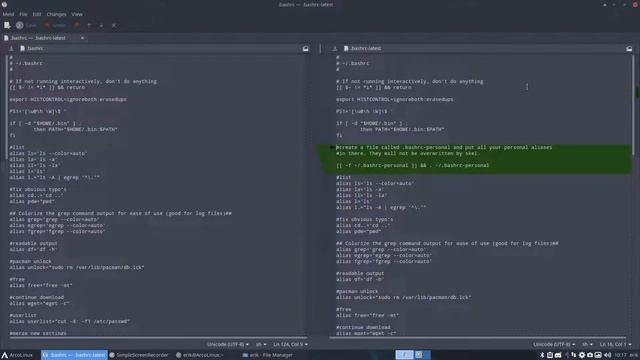Click the Save toolbar button
The width and height of the screenshot is (640, 360).
click(26, 25)
